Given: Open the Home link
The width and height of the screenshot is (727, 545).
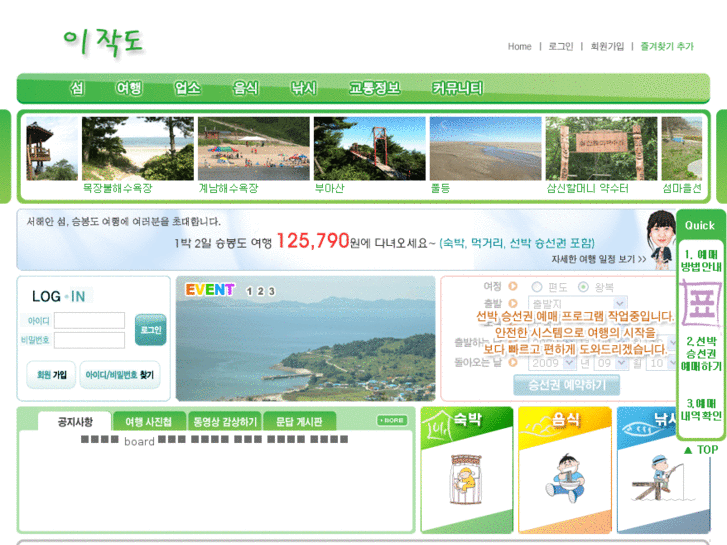Looking at the screenshot, I should point(519,46).
